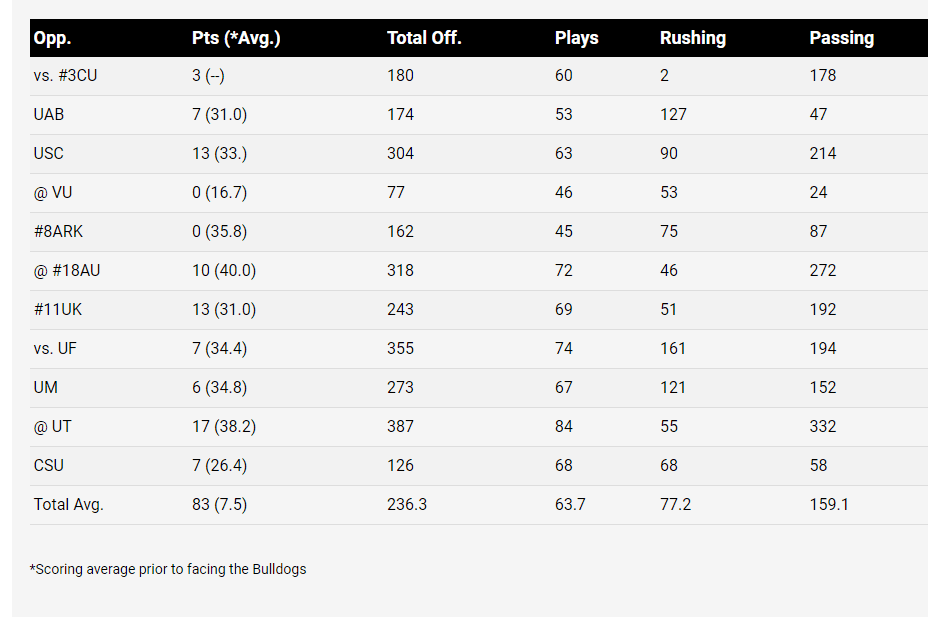Screen dimensions: 928x617
Task: Select the Total Off. column header
Action: (x=424, y=38)
